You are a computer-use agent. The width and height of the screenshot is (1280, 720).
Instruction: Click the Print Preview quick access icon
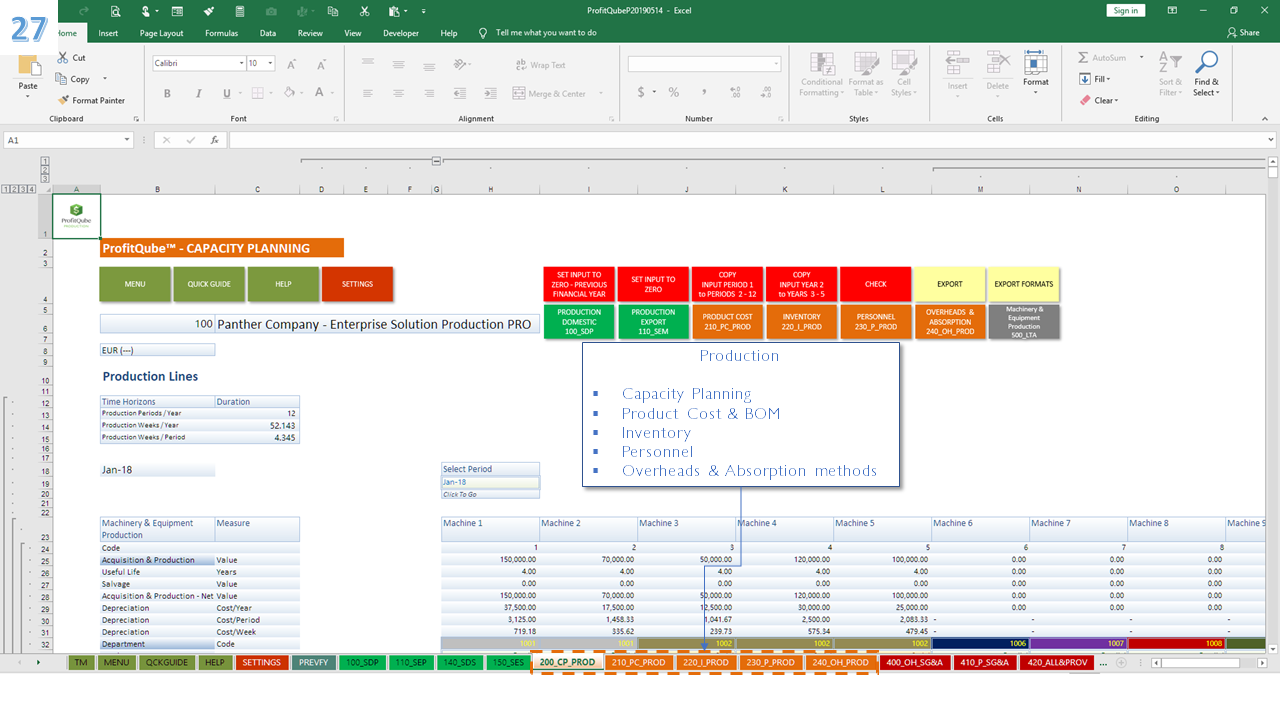pyautogui.click(x=116, y=11)
